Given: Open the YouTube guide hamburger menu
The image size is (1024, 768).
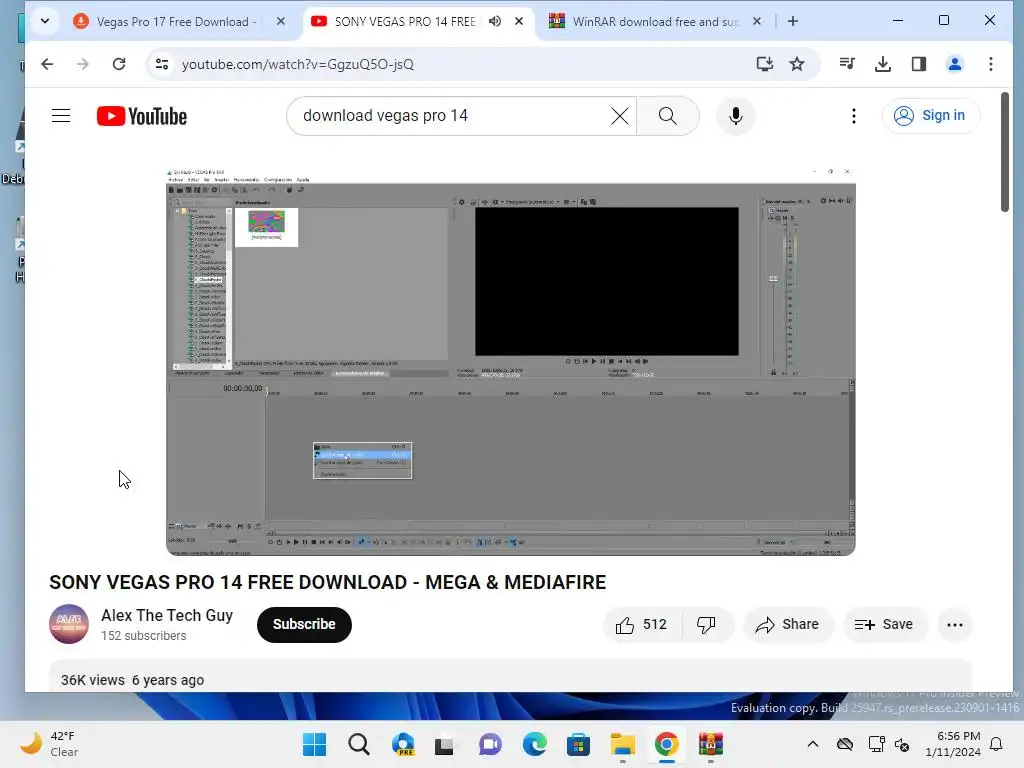Looking at the screenshot, I should (61, 116).
